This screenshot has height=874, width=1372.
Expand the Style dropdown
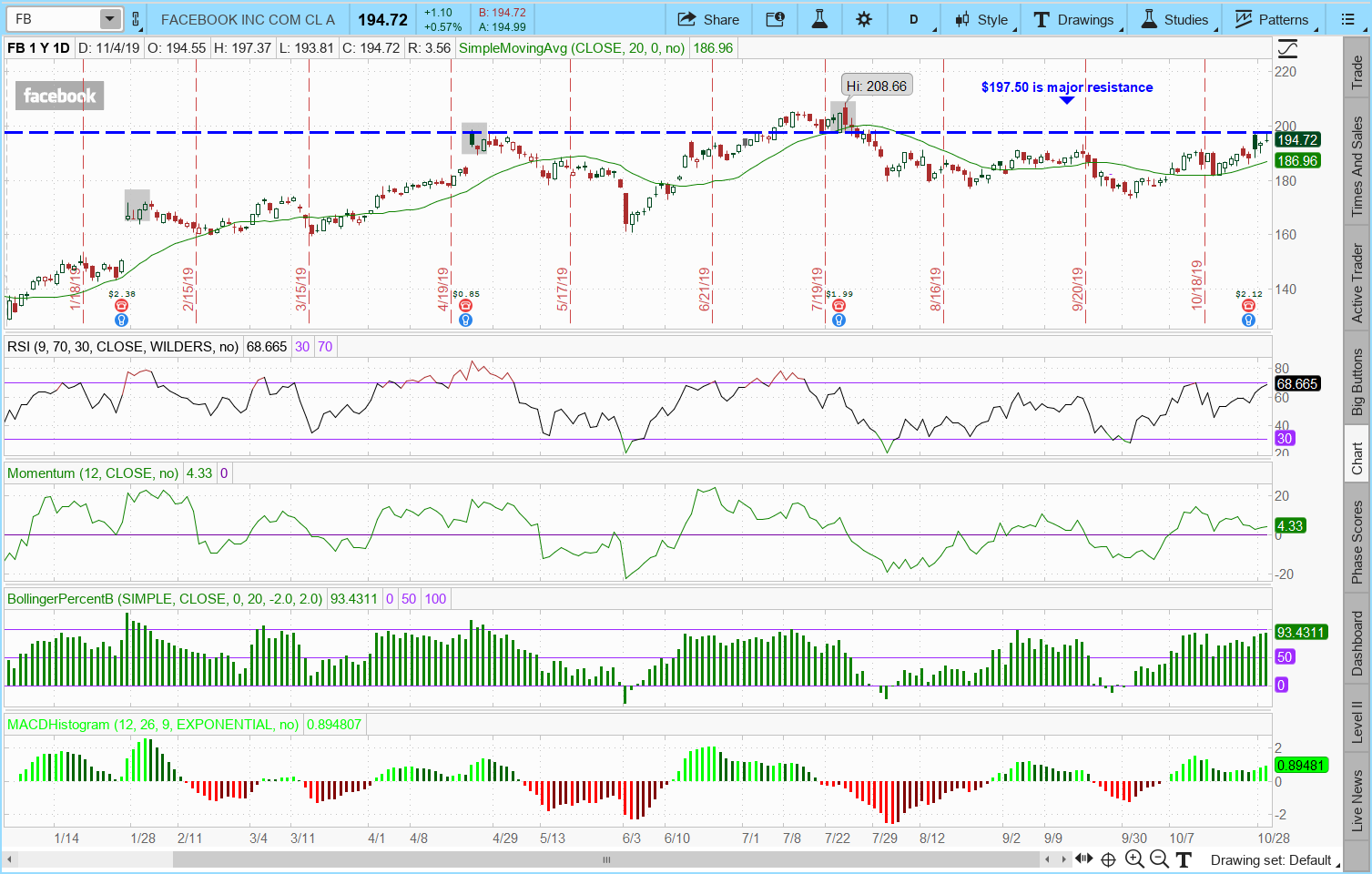point(981,19)
